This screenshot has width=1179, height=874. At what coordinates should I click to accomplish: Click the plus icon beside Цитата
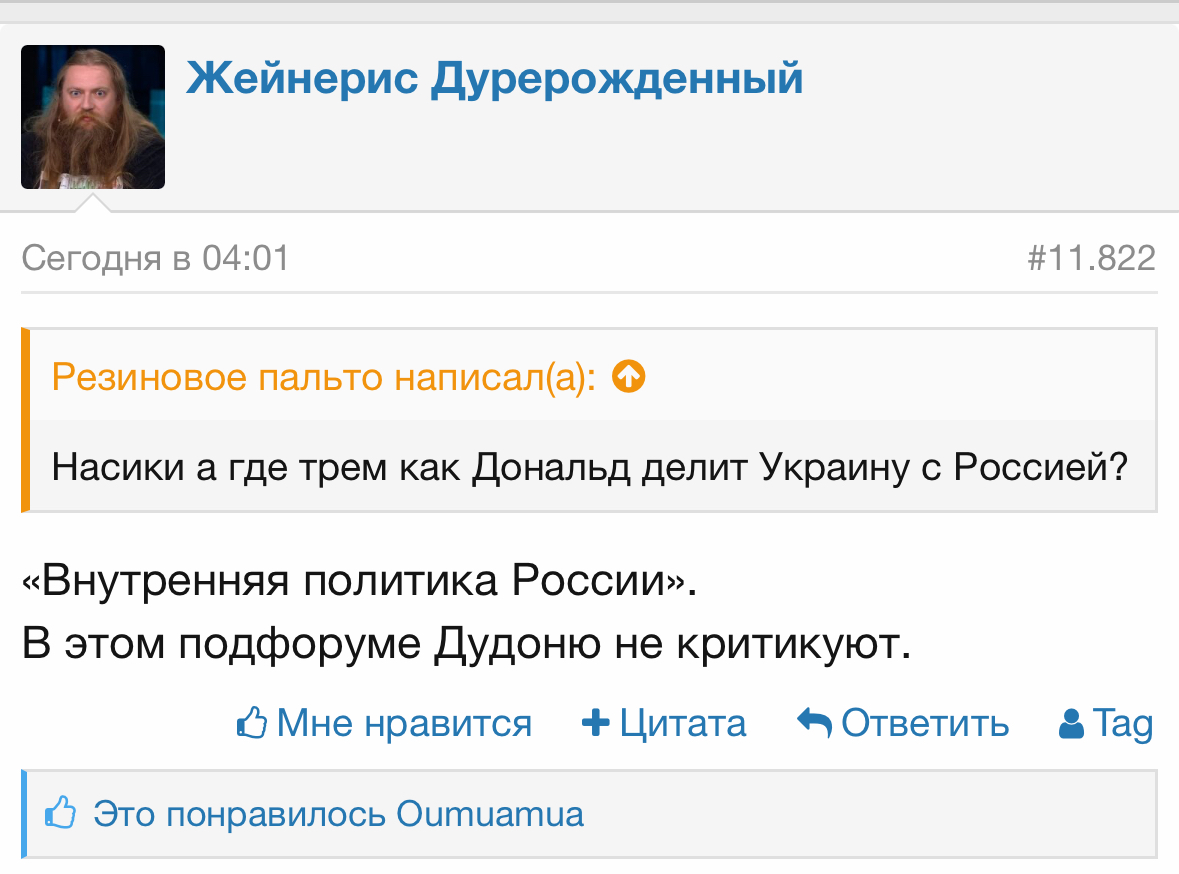tap(596, 723)
